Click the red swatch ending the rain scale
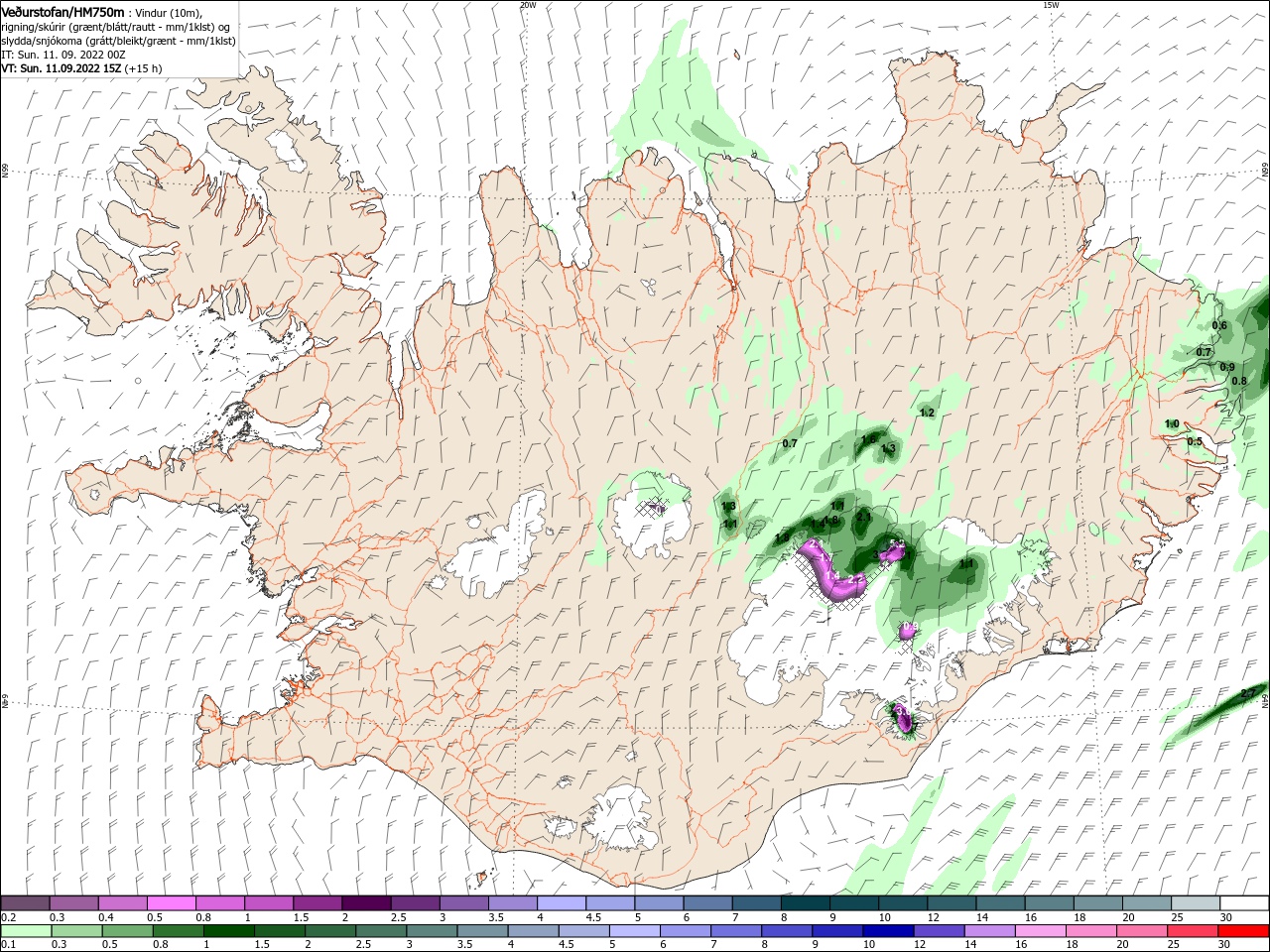The width and height of the screenshot is (1270, 952). pyautogui.click(x=1242, y=931)
